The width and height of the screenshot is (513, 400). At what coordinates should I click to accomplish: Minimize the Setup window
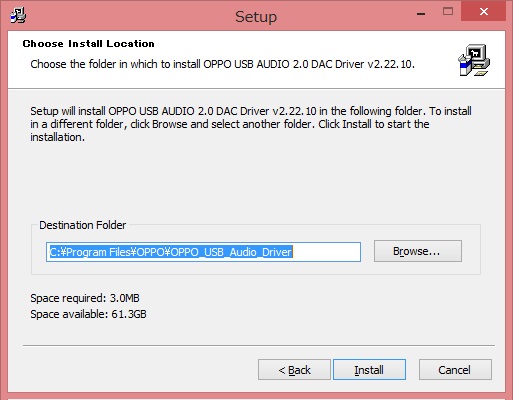(421, 14)
